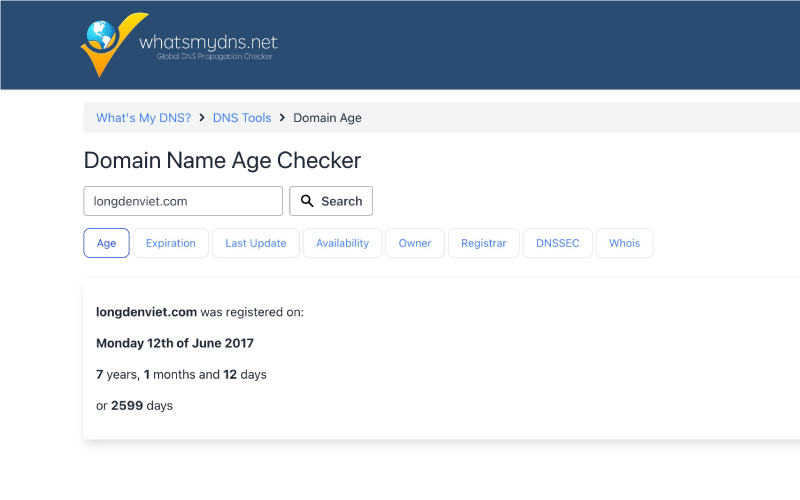Image resolution: width=800 pixels, height=500 pixels.
Task: Open the What's My DNS? breadcrumb link
Action: tap(143, 118)
